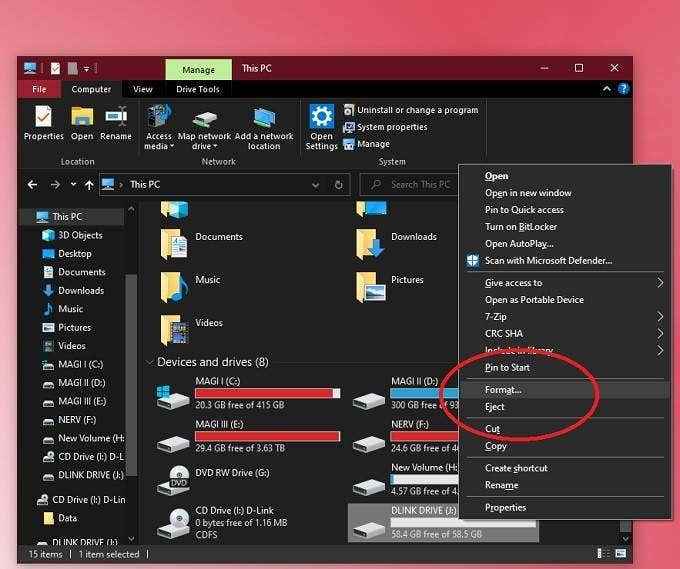Viewport: 680px width, 569px height.
Task: Select the DVD RW Drive (G:) icon
Action: point(173,481)
